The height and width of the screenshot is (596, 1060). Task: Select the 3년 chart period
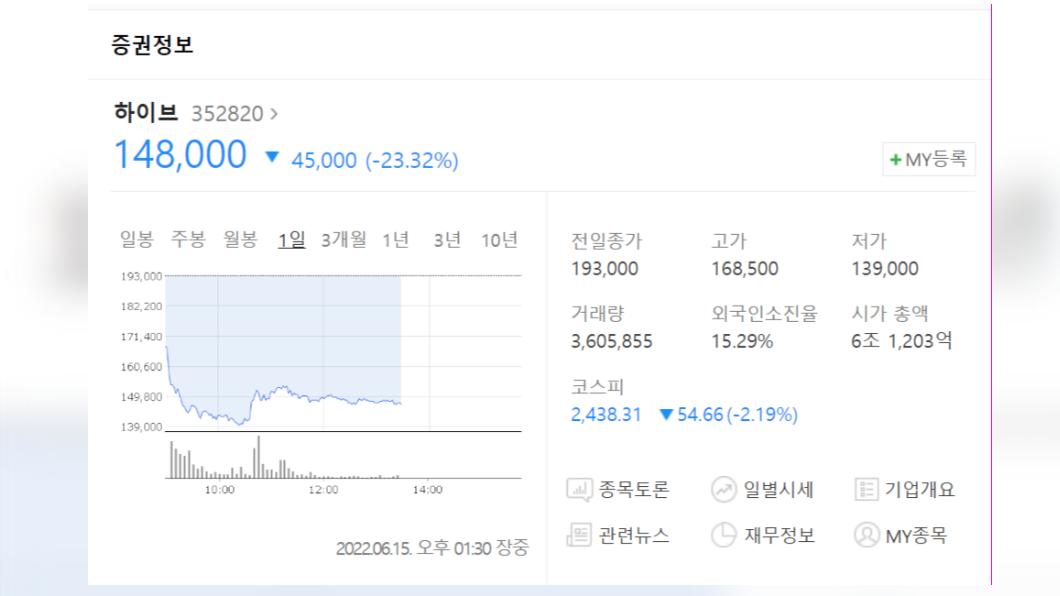447,239
